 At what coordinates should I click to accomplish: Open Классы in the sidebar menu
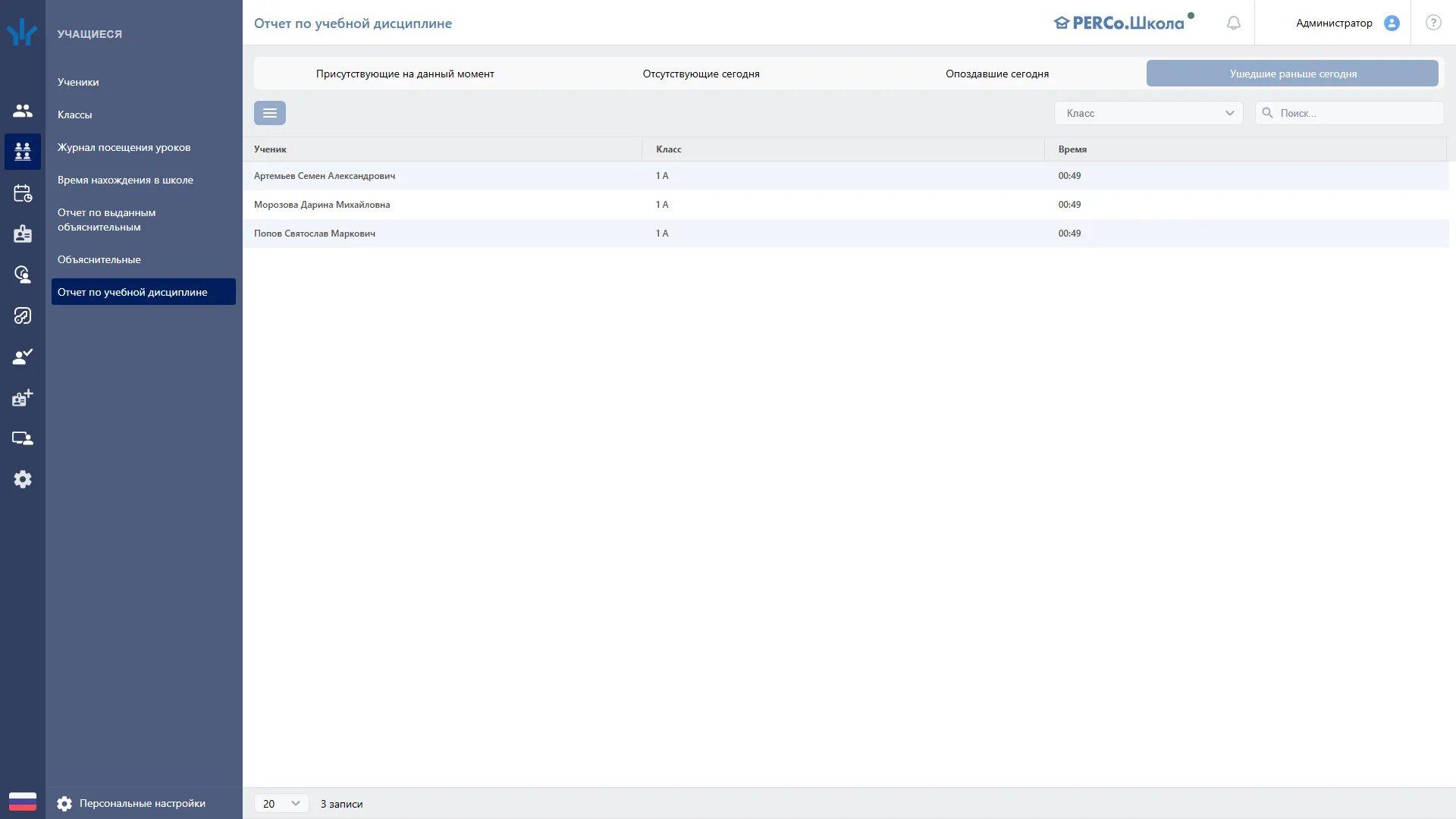[74, 115]
